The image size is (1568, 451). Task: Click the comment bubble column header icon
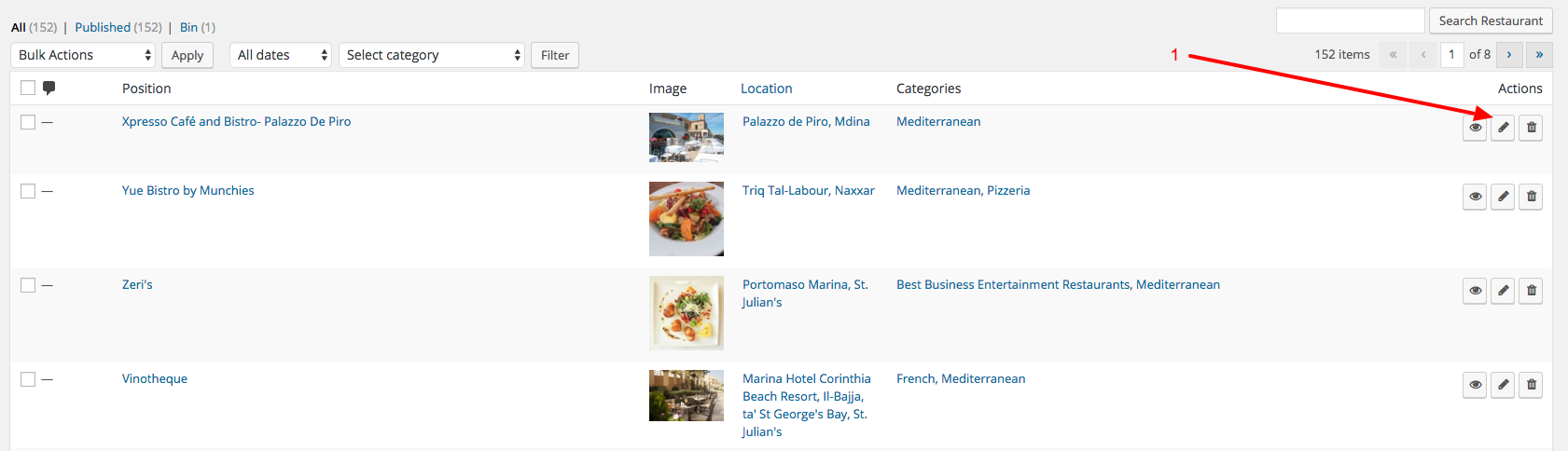click(49, 89)
